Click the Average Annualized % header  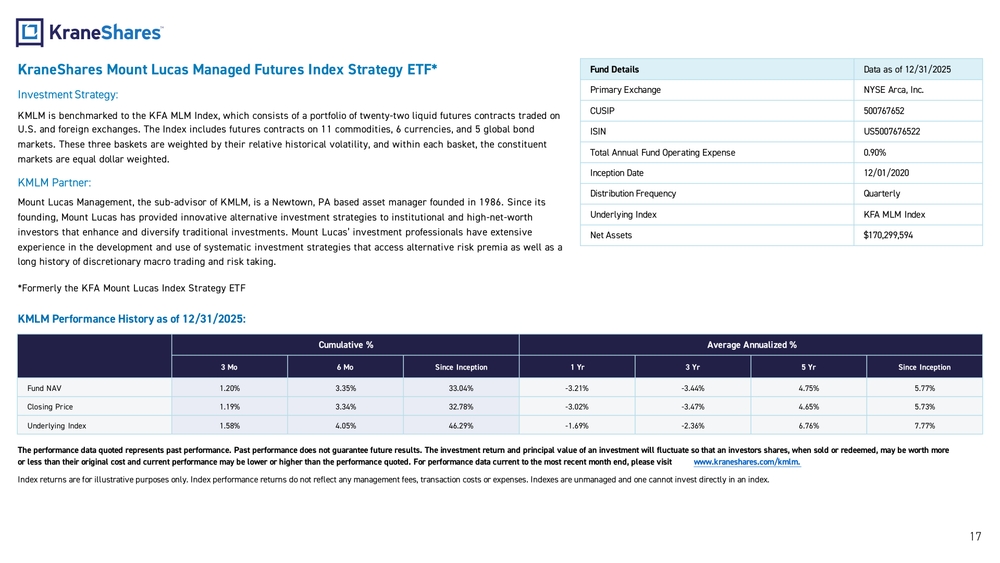(751, 345)
